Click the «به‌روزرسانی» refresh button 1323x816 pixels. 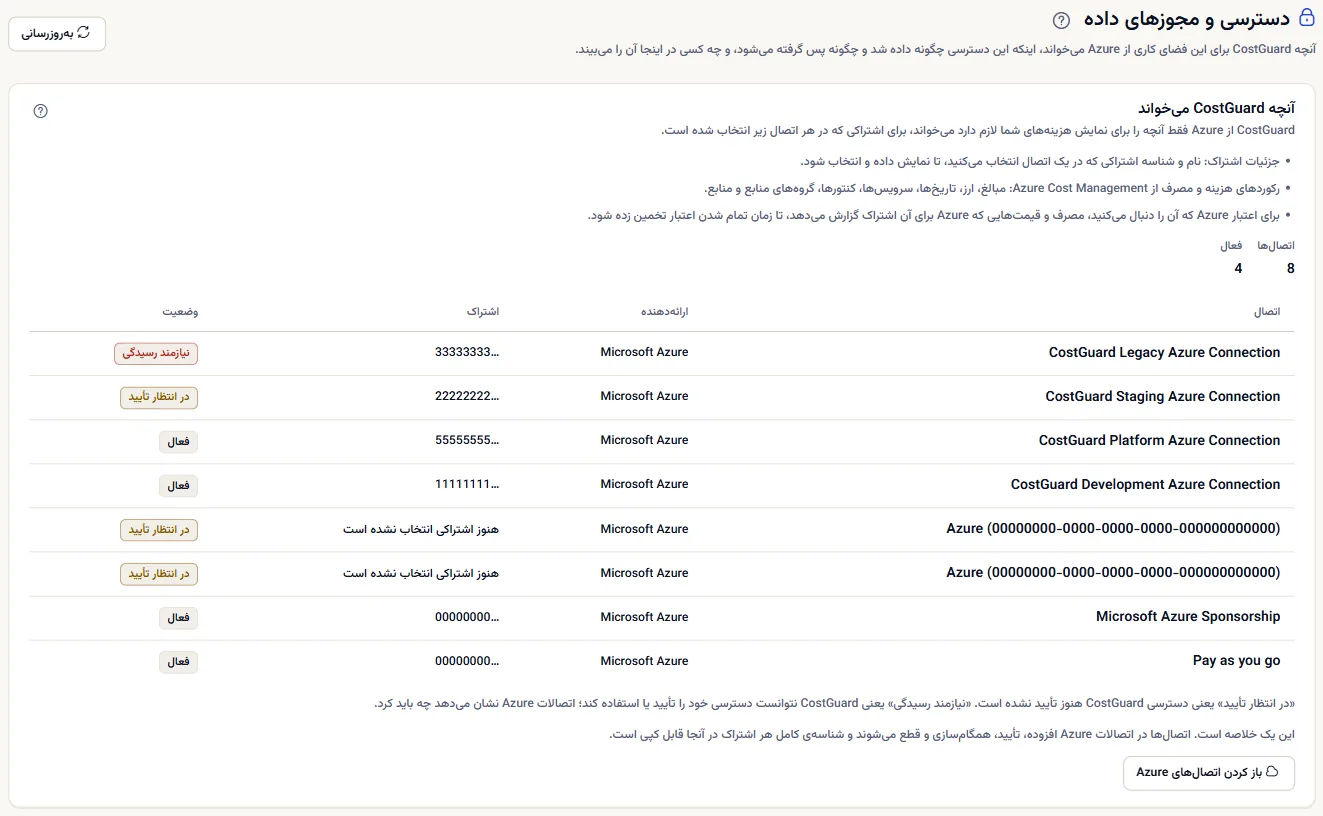(x=57, y=33)
